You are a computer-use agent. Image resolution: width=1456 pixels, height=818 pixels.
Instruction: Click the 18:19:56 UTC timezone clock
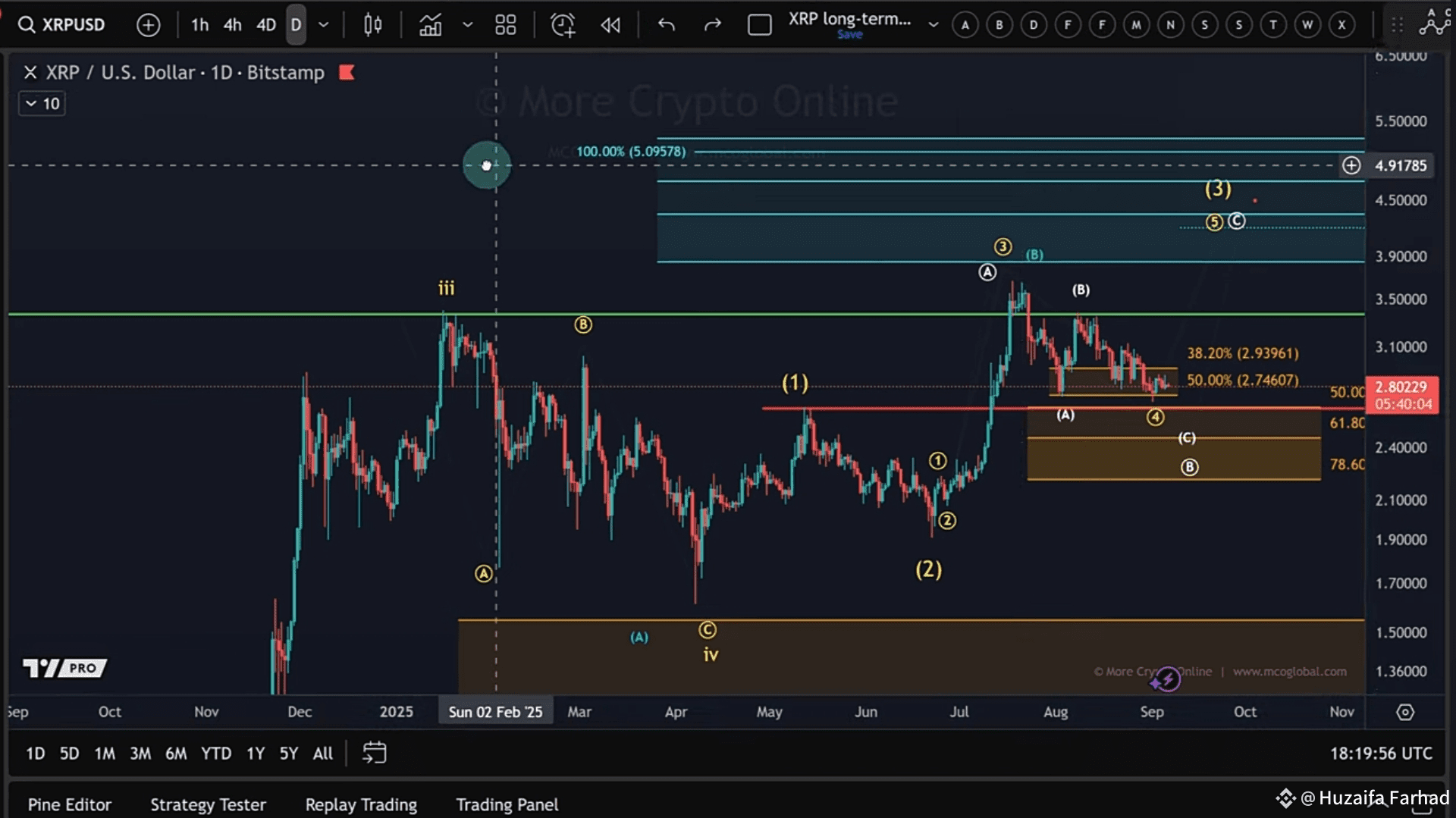click(1381, 754)
